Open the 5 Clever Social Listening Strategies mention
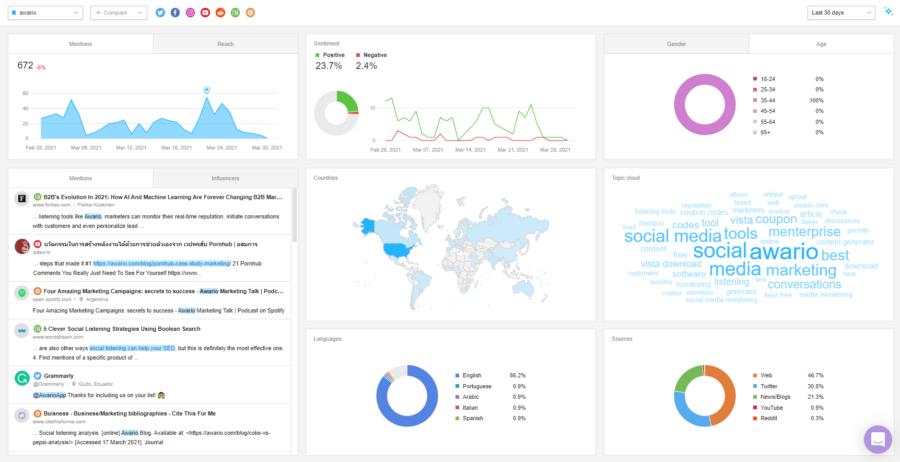Screen dimensions: 900x462 122,329
